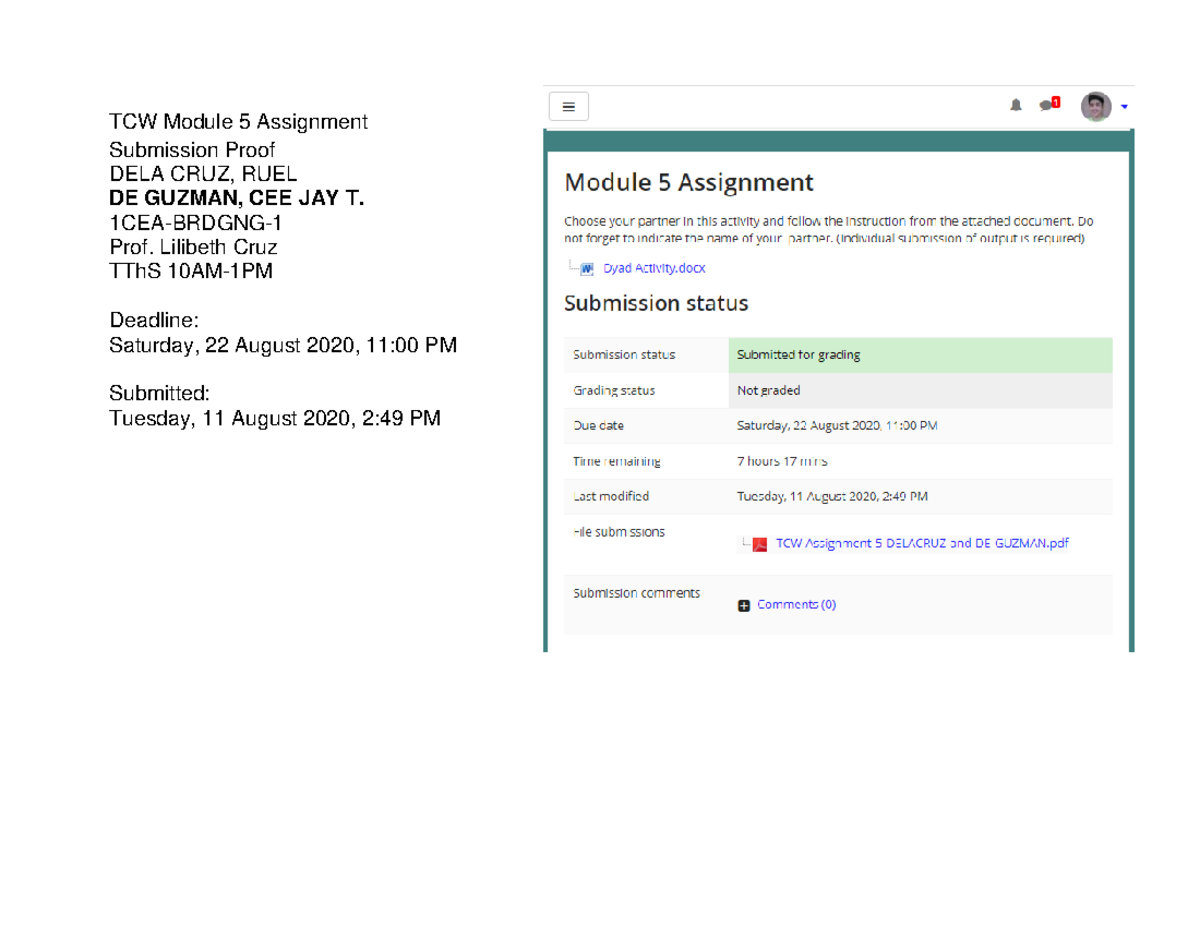Image resolution: width=1200 pixels, height=927 pixels.
Task: Open the user account dropdown arrow
Action: coord(1122,106)
